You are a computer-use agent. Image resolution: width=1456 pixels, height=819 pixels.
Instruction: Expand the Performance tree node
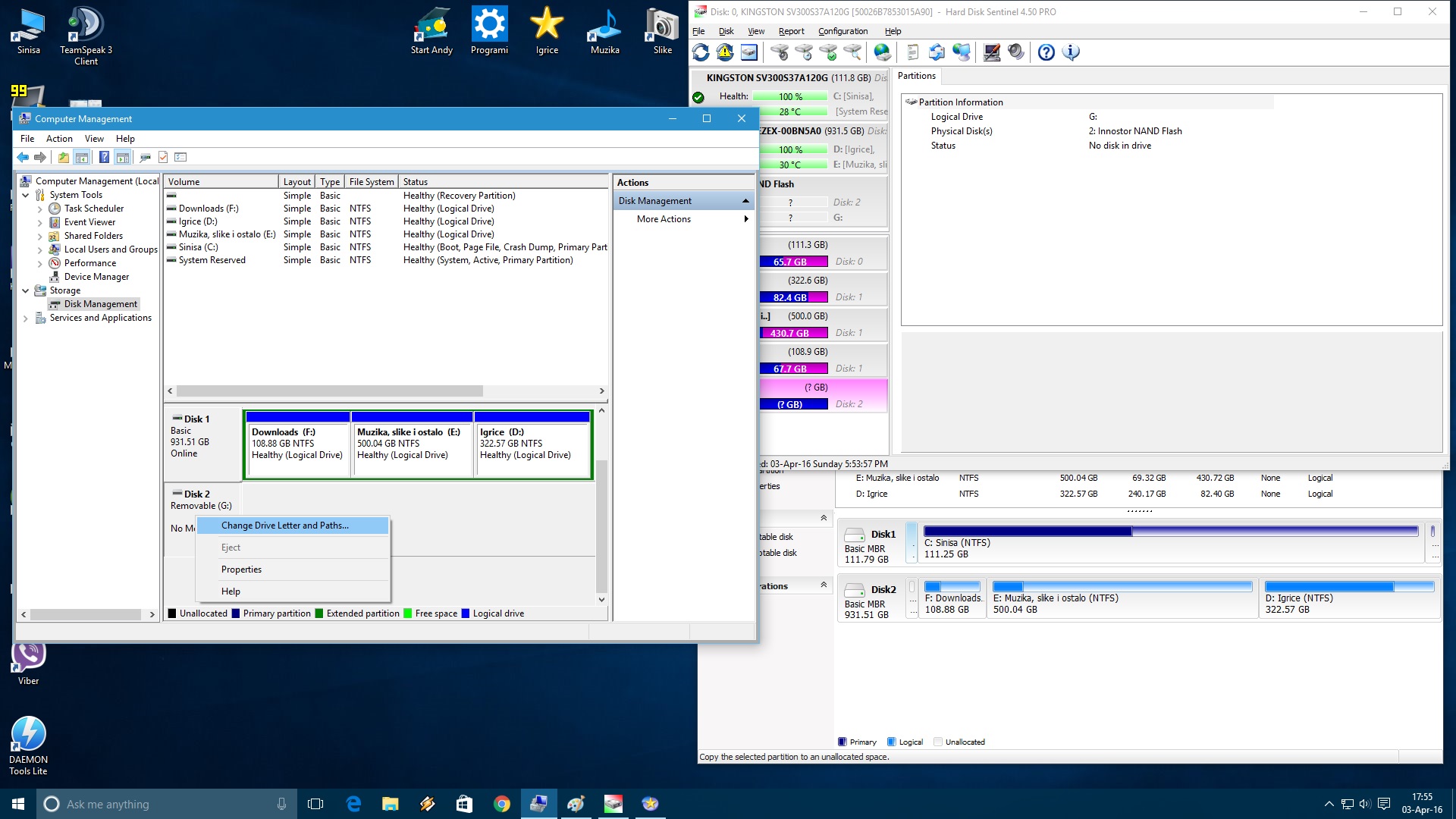point(39,264)
